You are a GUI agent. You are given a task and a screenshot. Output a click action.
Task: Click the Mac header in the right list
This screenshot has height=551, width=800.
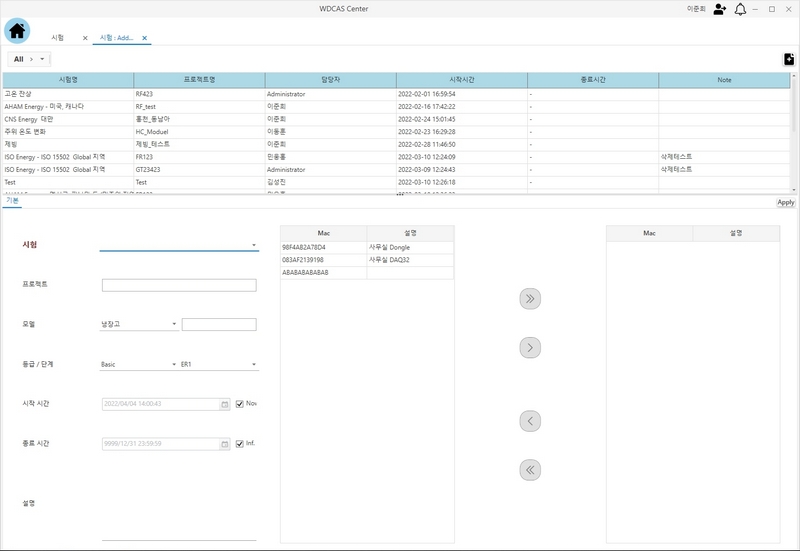click(649, 233)
